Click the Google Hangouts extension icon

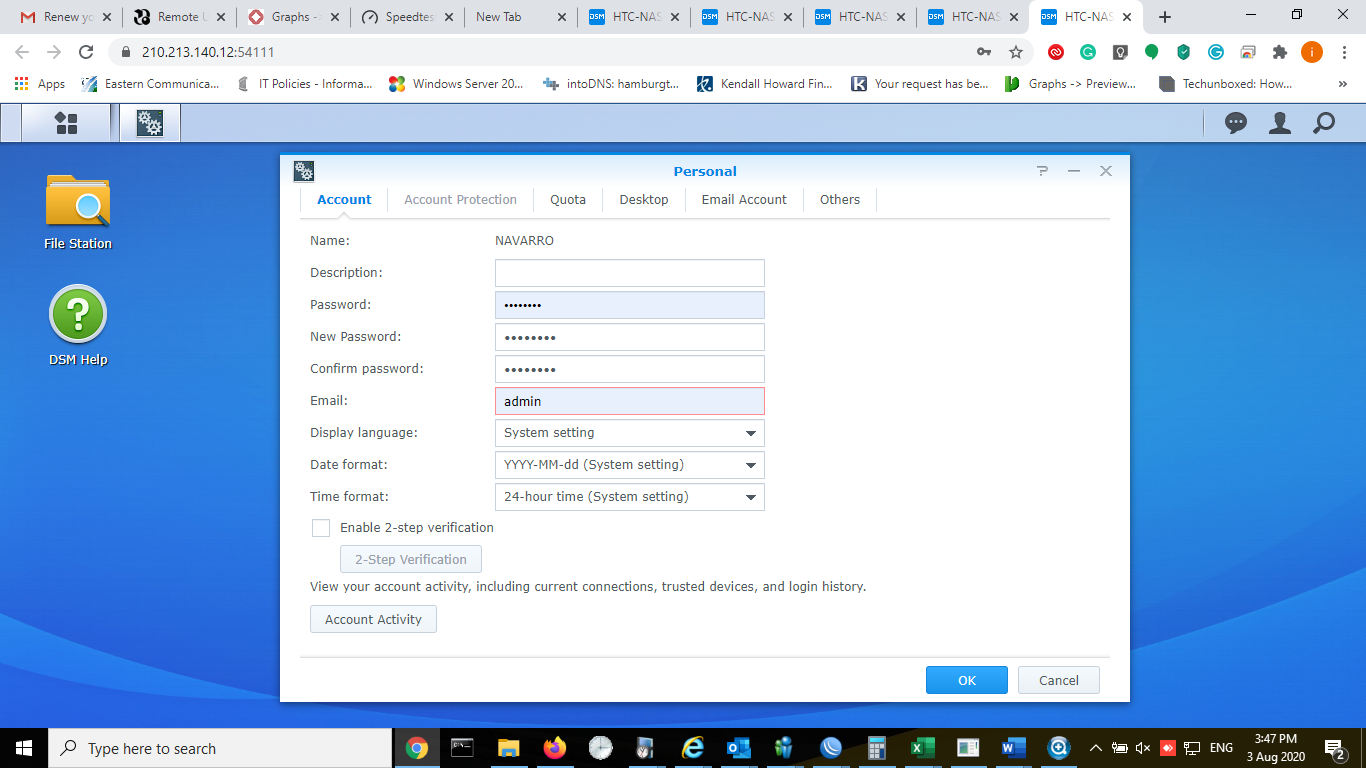click(x=1152, y=52)
